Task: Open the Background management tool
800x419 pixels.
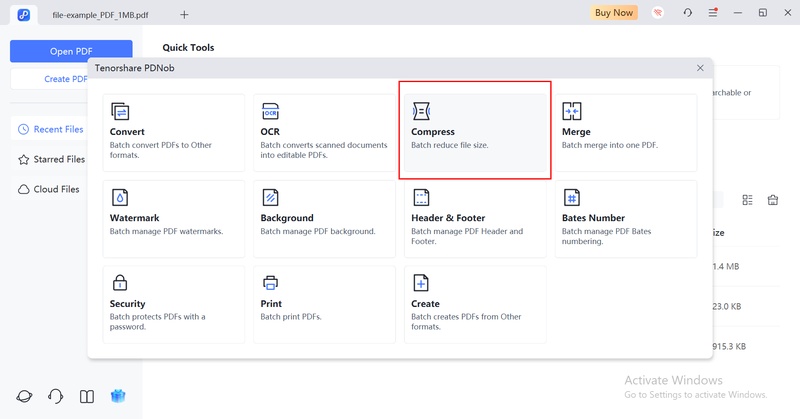Action: coord(324,218)
